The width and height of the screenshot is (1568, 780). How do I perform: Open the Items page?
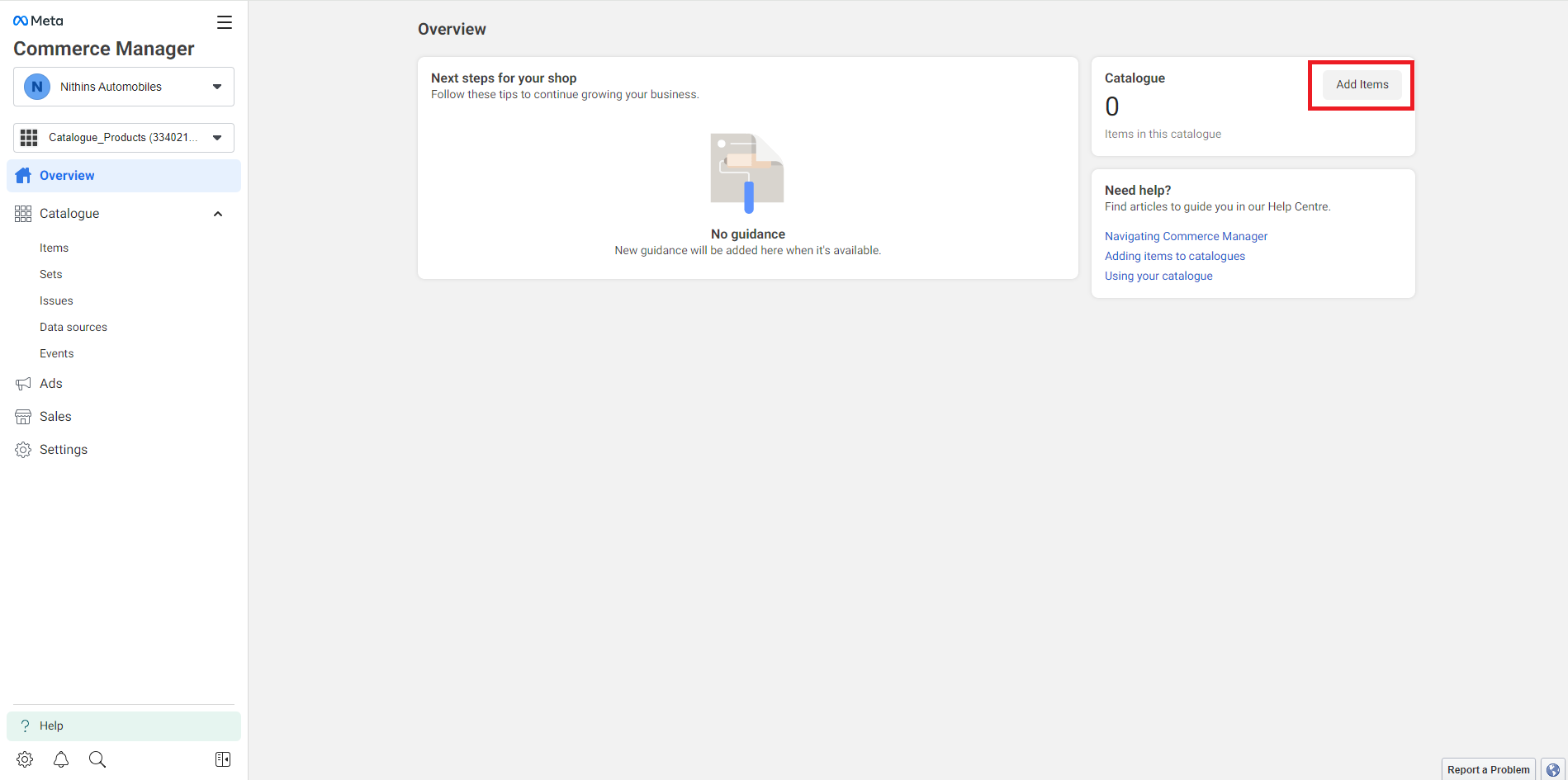pos(54,248)
